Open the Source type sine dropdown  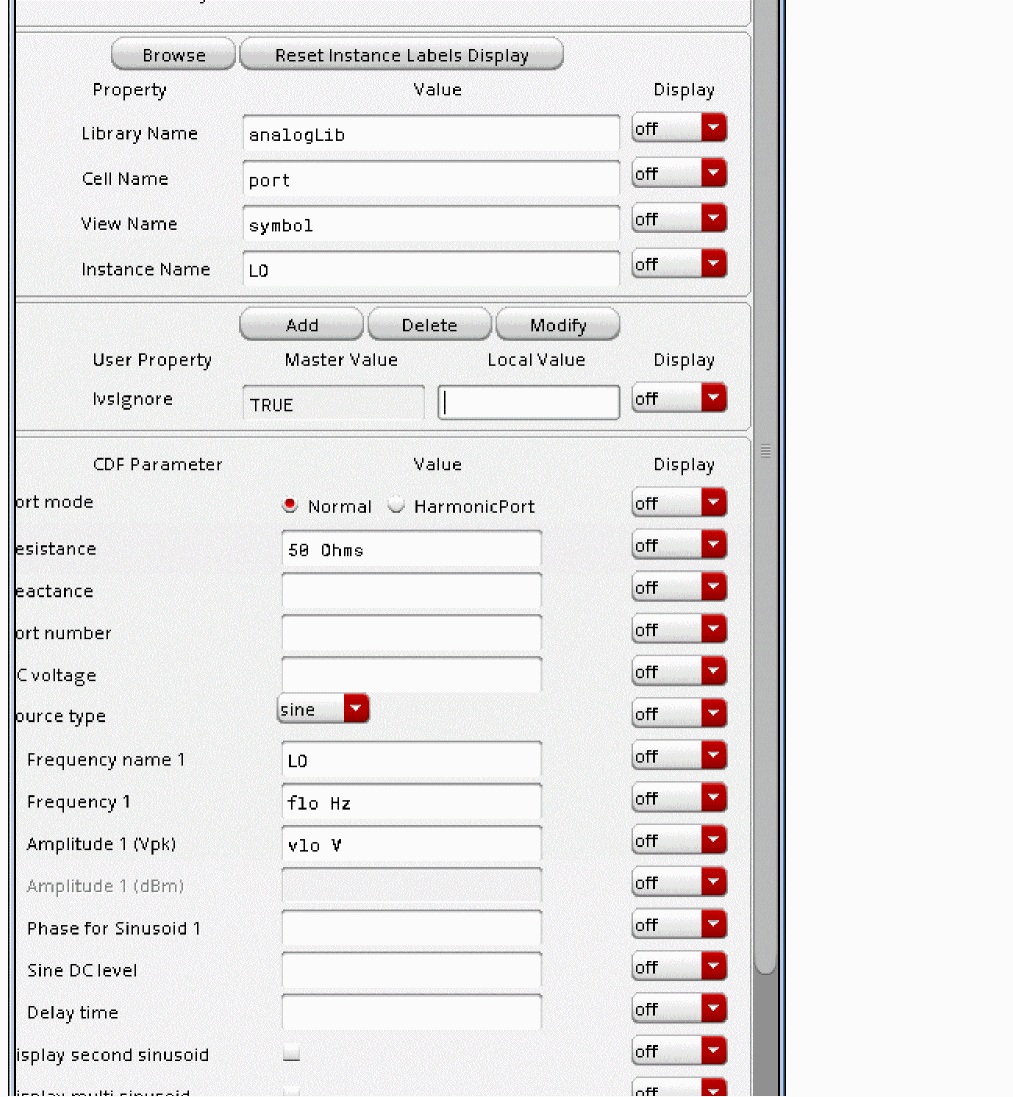click(x=323, y=709)
